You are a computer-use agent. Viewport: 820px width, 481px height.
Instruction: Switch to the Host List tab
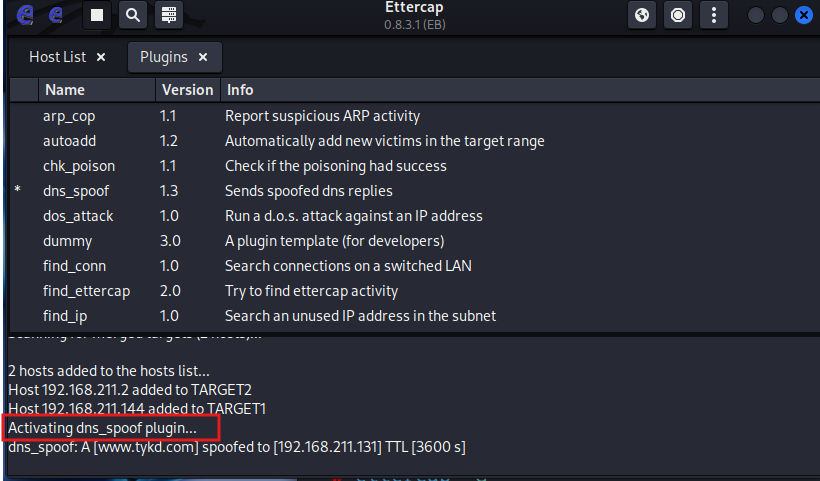[x=57, y=57]
